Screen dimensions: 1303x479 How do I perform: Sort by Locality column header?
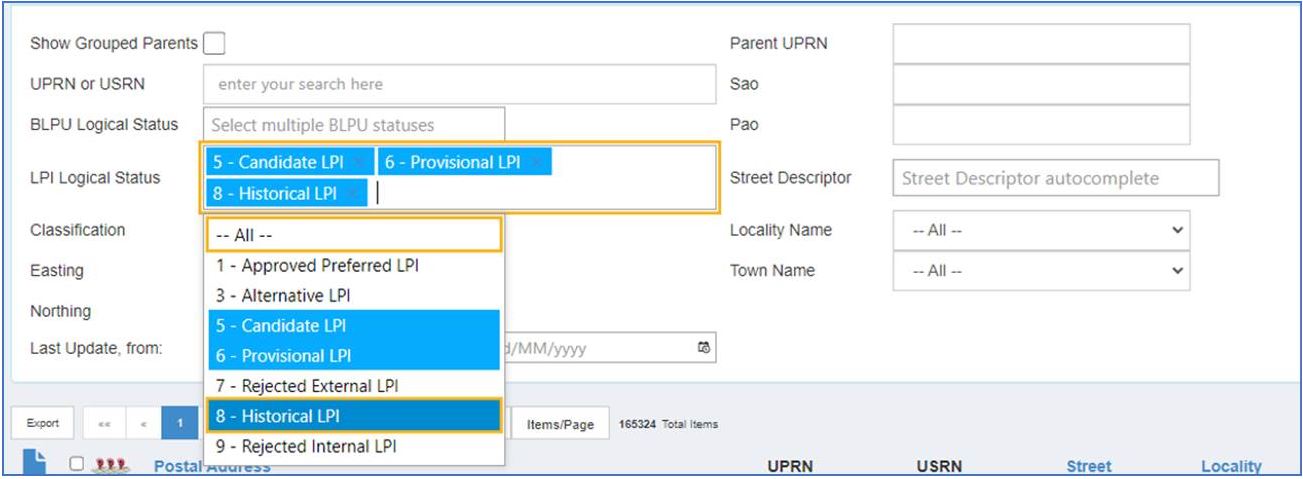tap(1231, 466)
